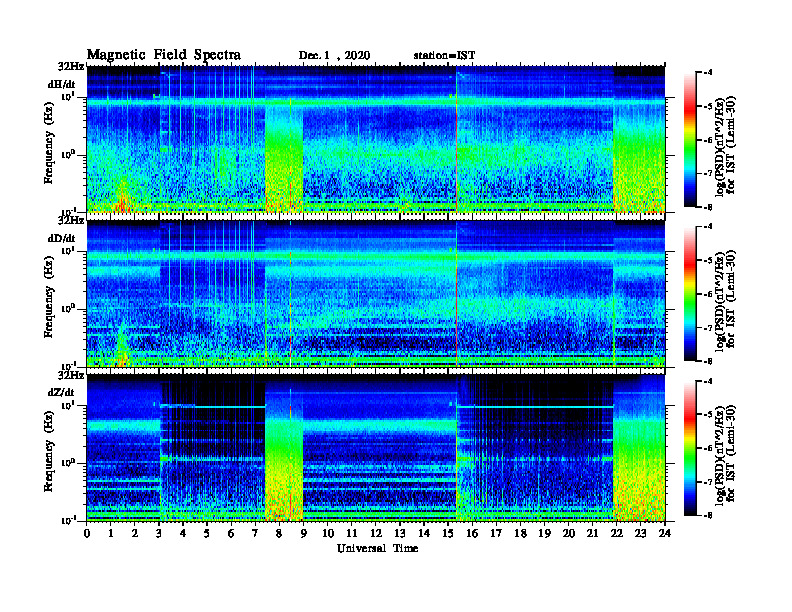Image resolution: width=792 pixels, height=612 pixels.
Task: Click hour tick label "0" on time axis
Action: coord(87,533)
